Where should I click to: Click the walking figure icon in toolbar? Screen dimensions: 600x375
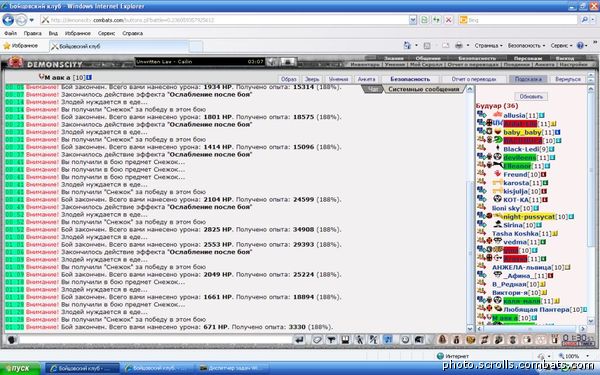tap(359, 340)
